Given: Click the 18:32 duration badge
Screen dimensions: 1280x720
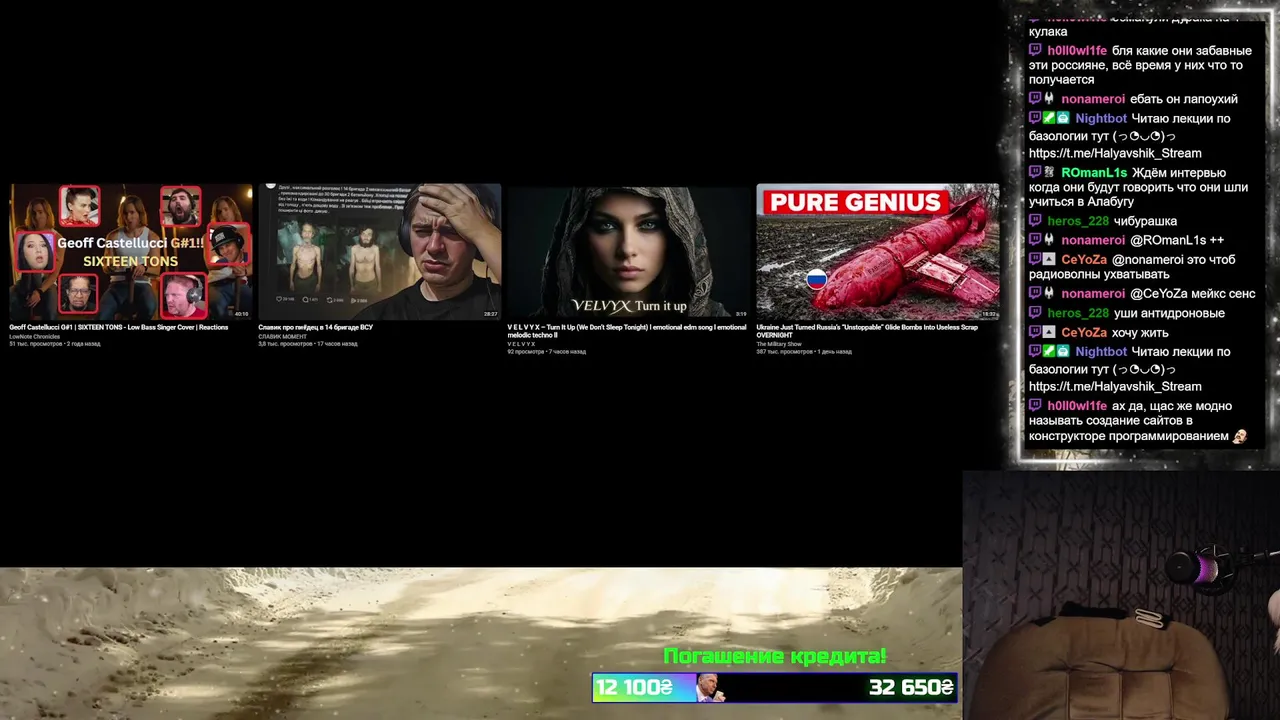Looking at the screenshot, I should [988, 314].
